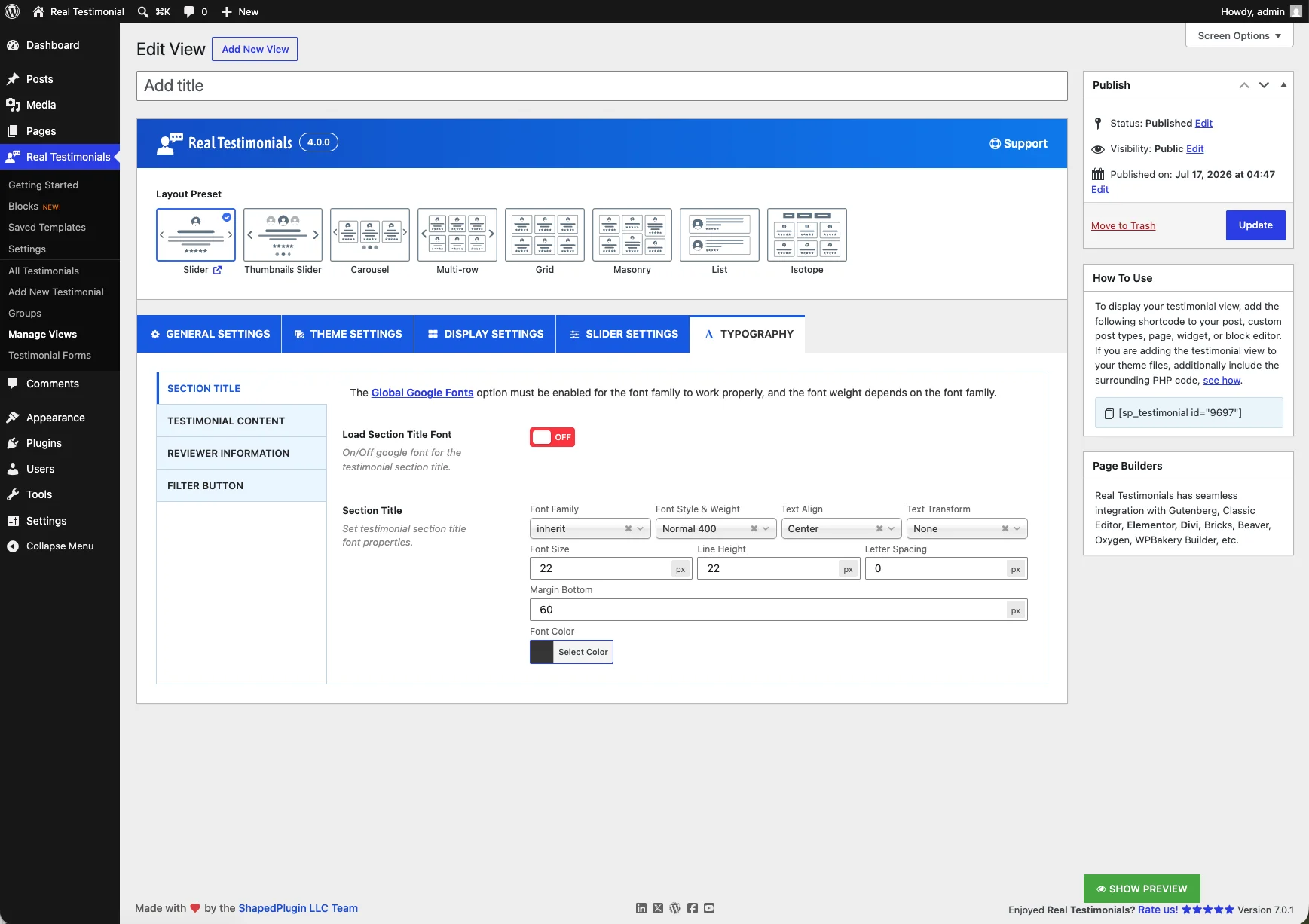The width and height of the screenshot is (1309, 924).
Task: Open the Tools wrench icon
Action: click(13, 494)
